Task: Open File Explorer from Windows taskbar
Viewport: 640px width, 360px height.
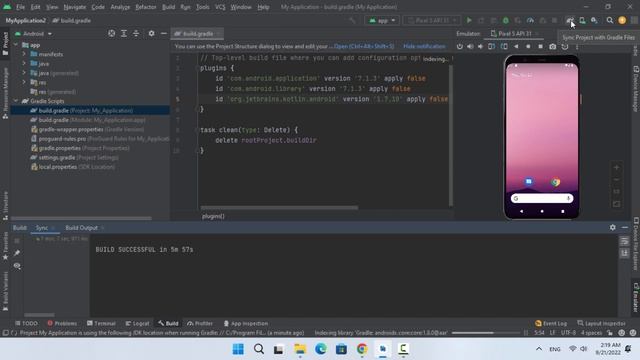Action: pyautogui.click(x=300, y=349)
